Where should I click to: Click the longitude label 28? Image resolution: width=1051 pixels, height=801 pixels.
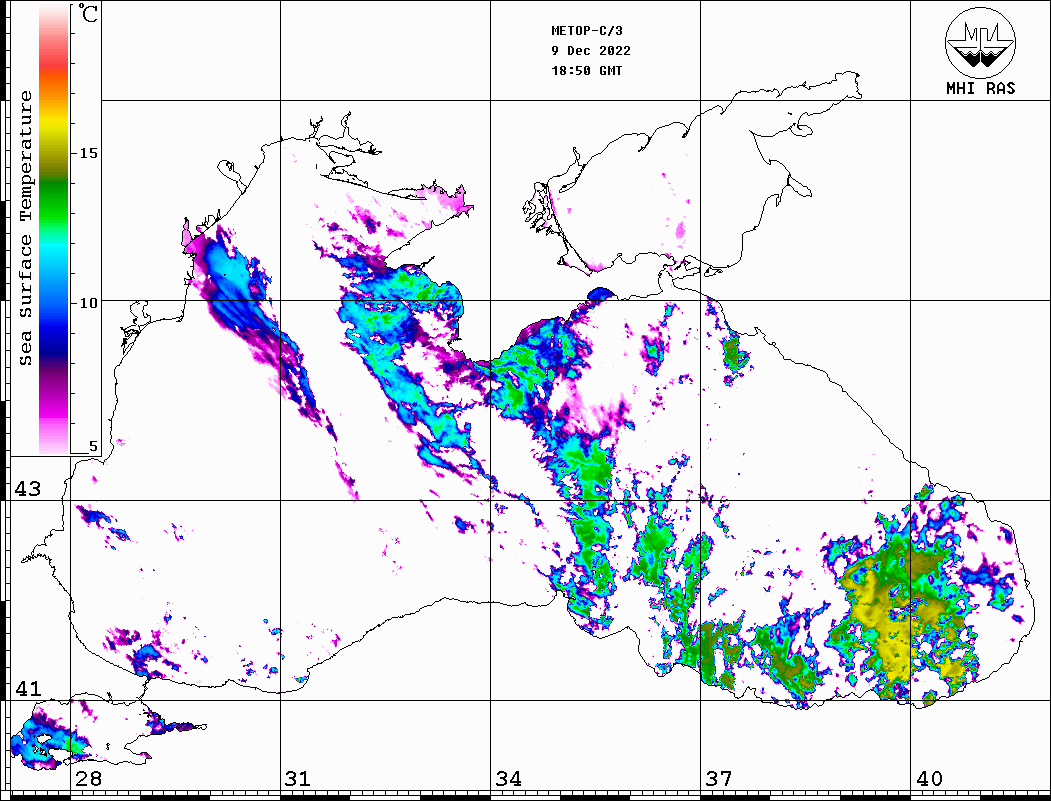88,779
